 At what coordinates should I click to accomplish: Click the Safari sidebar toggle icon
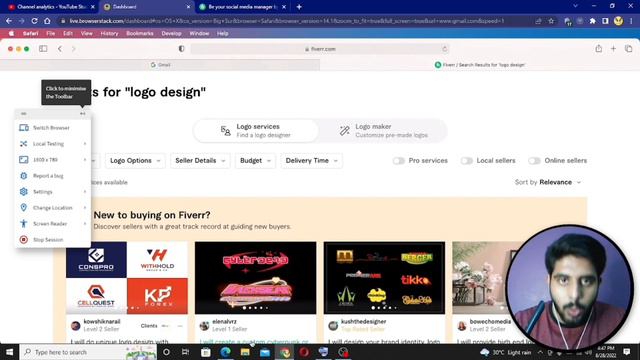click(43, 49)
